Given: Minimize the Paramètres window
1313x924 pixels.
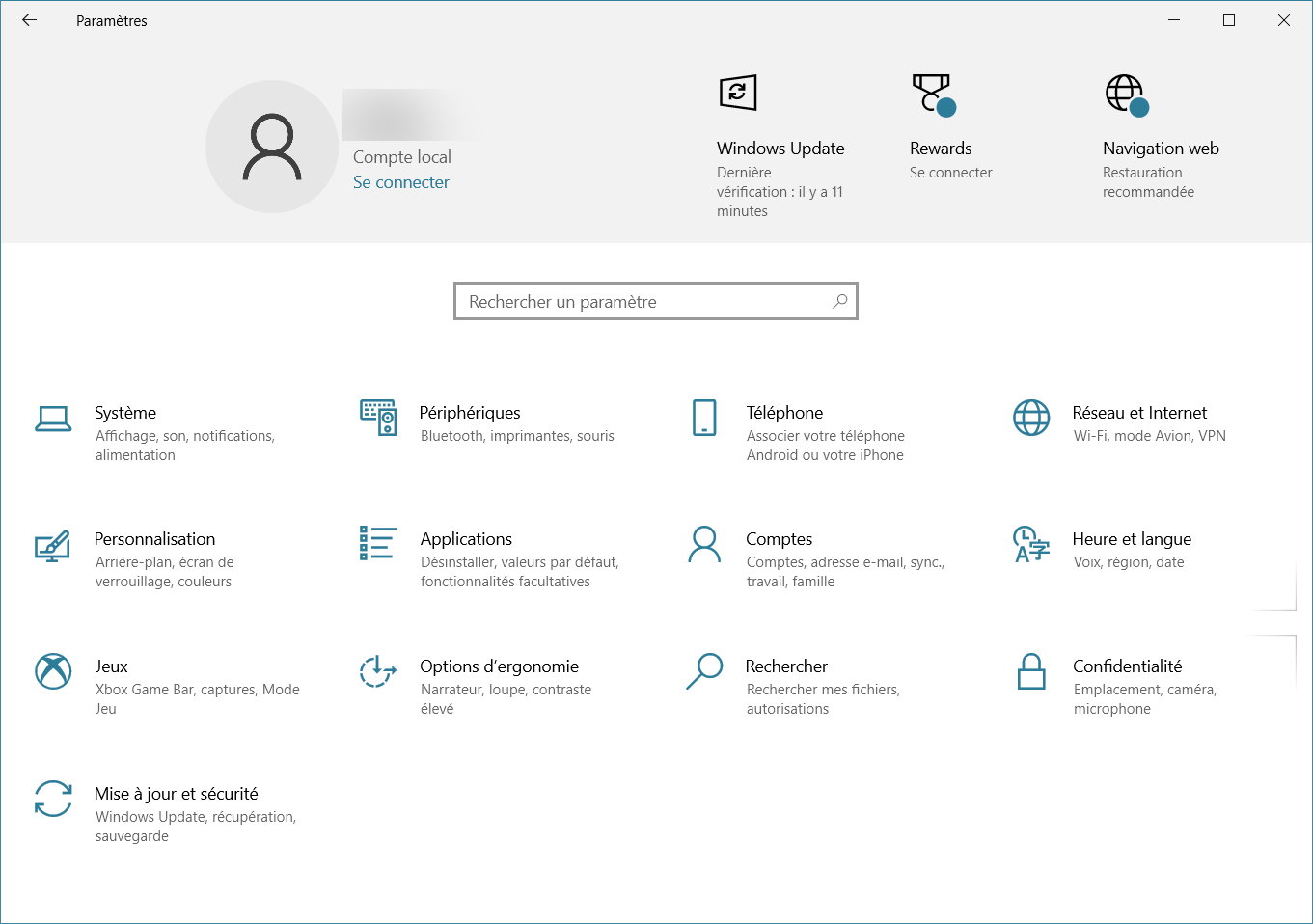Looking at the screenshot, I should [x=1174, y=20].
